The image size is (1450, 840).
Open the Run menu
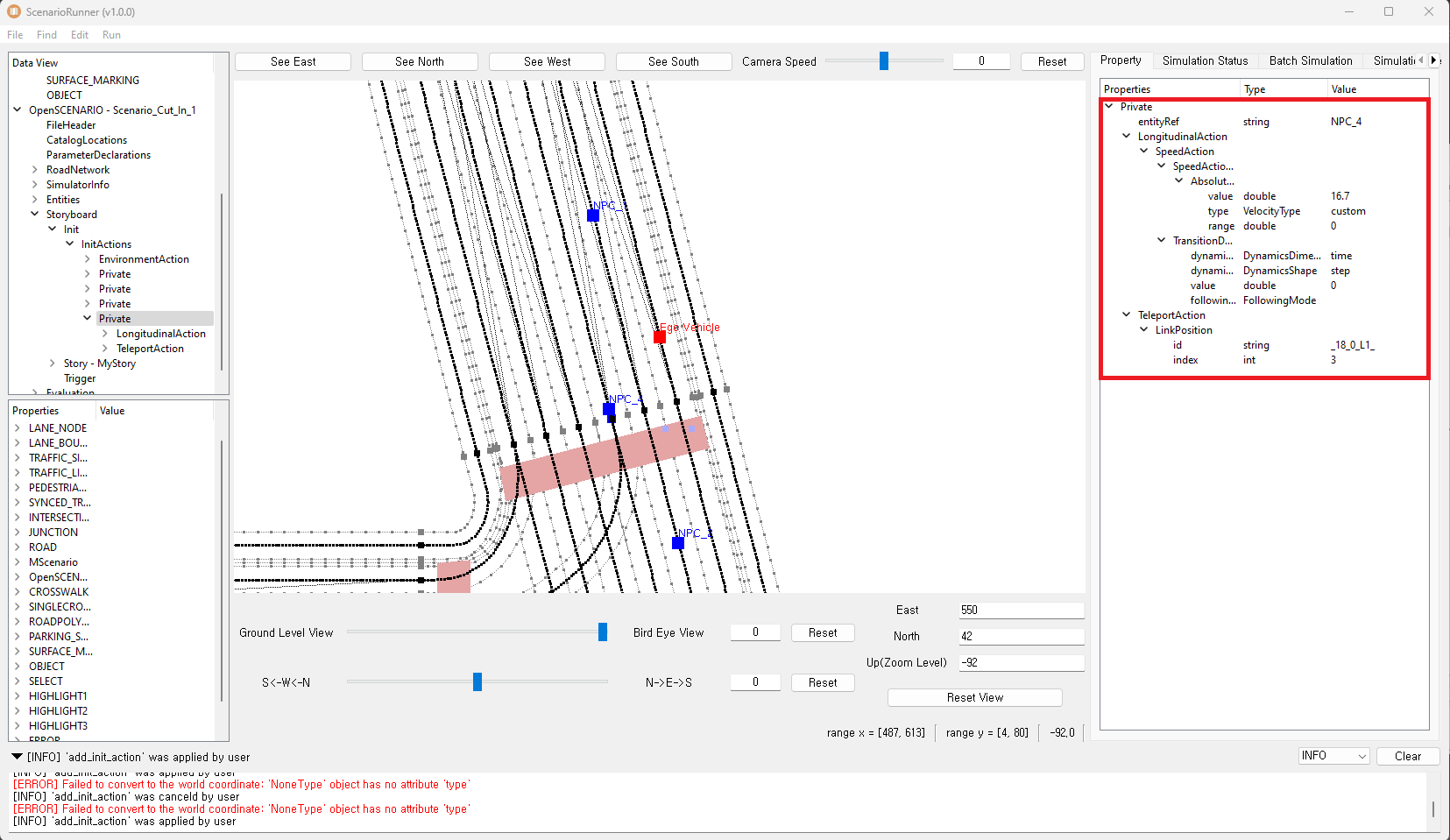[111, 35]
